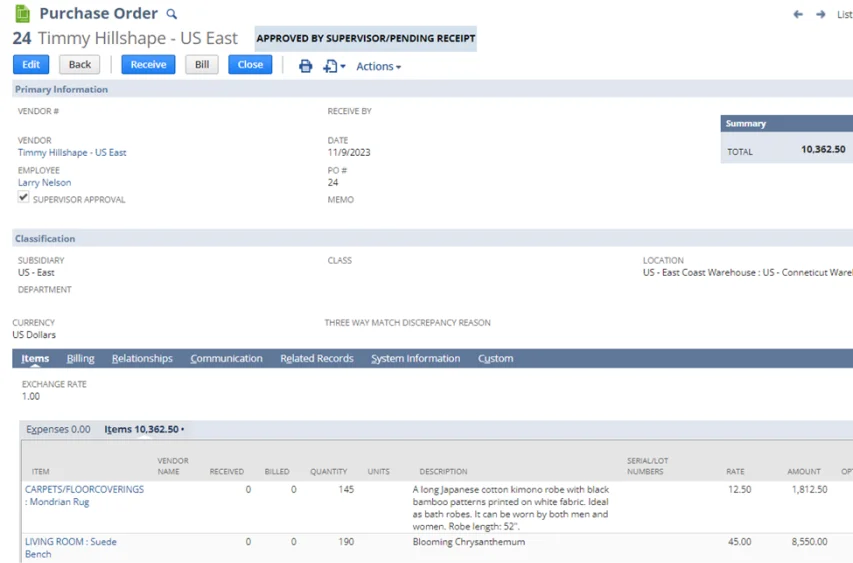
Task: Select the System Information tab
Action: click(x=415, y=358)
